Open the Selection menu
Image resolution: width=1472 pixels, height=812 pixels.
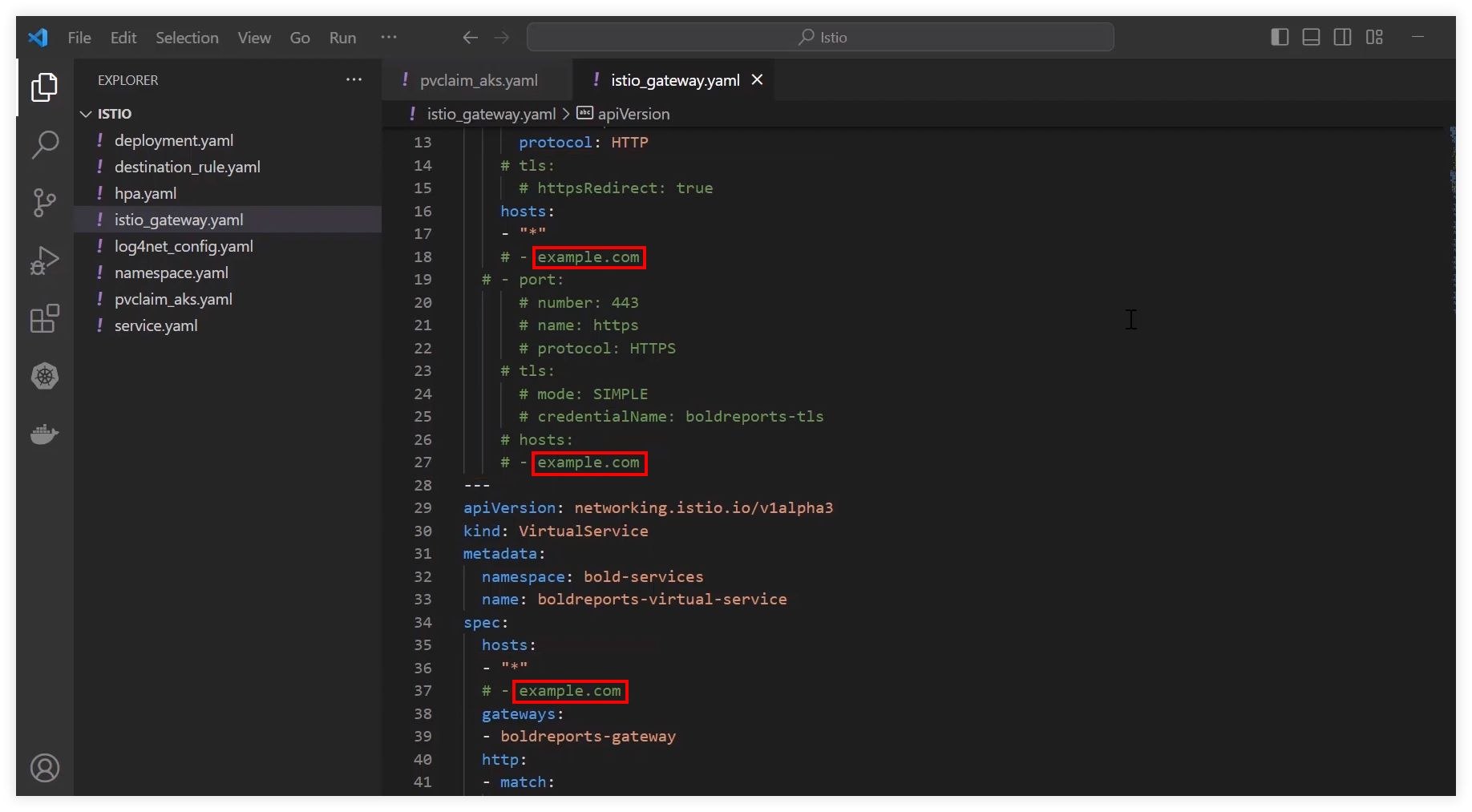(187, 38)
